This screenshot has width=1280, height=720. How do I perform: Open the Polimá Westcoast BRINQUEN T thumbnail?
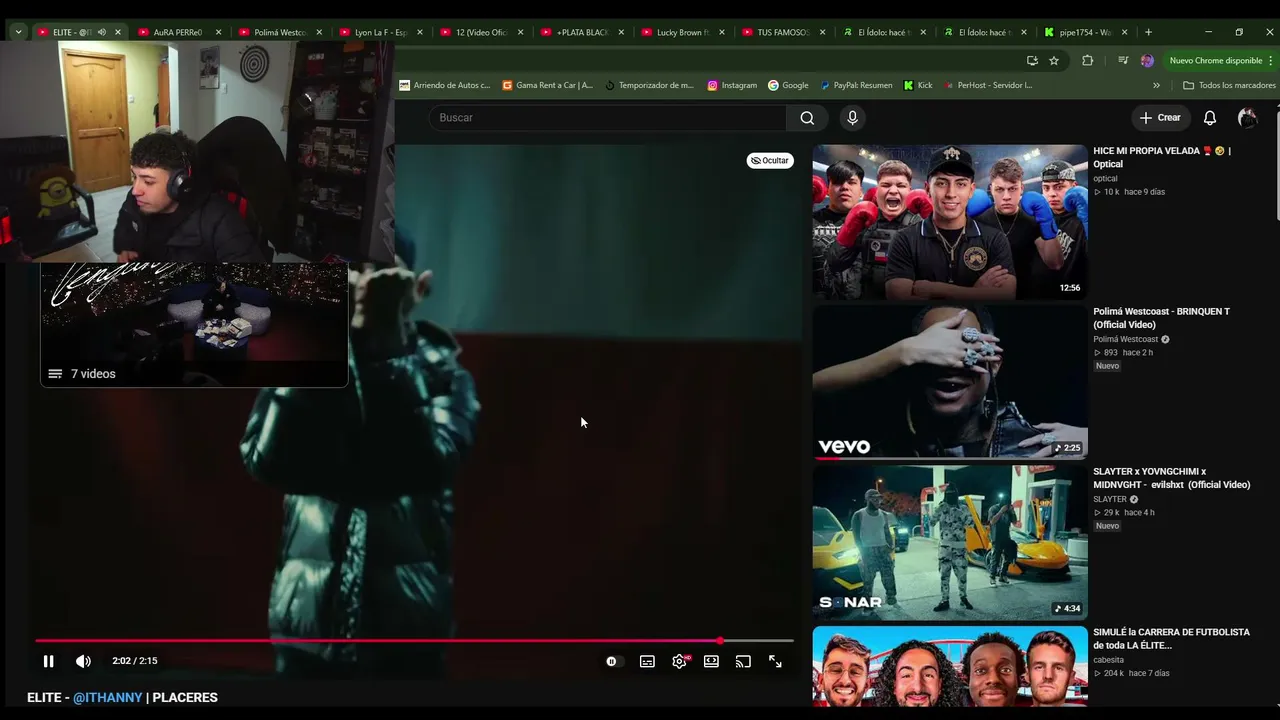click(x=950, y=381)
